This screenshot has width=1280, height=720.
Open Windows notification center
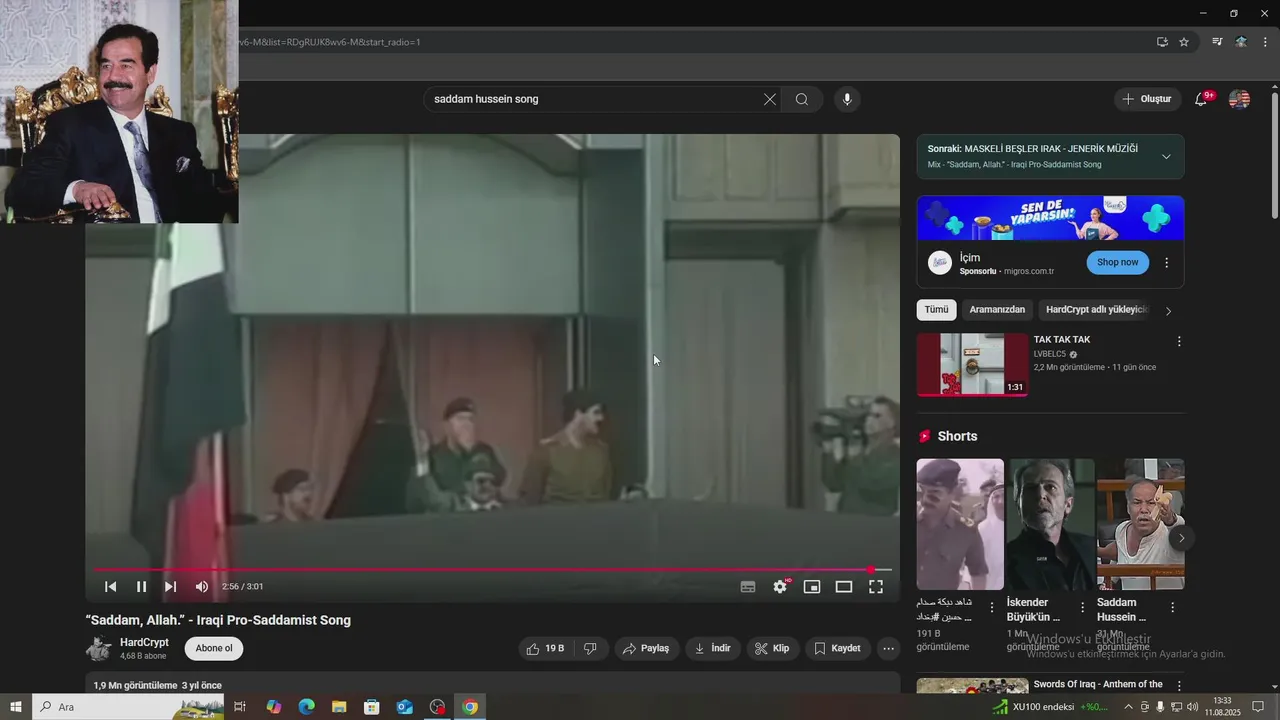pos(1259,707)
